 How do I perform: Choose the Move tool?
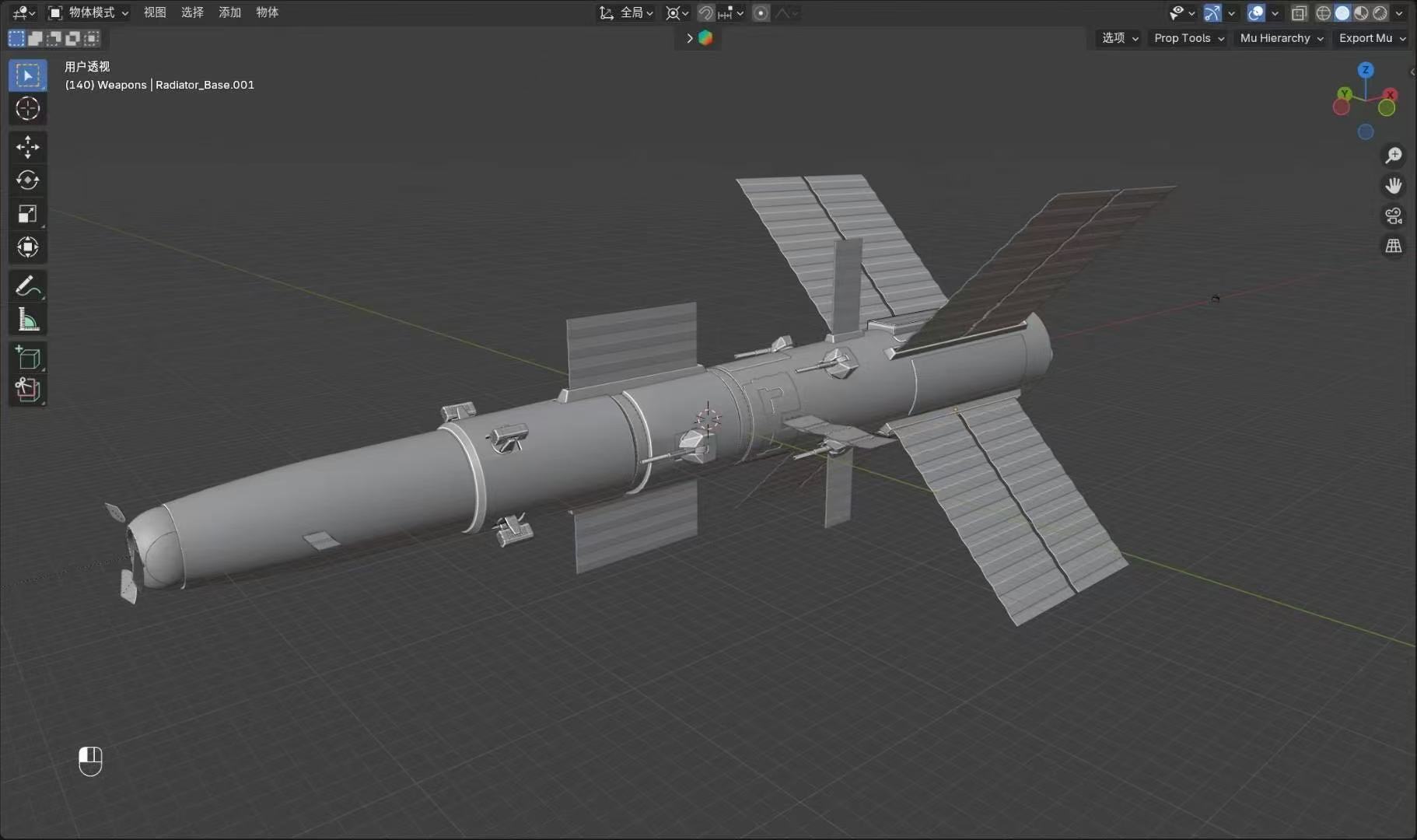27,147
